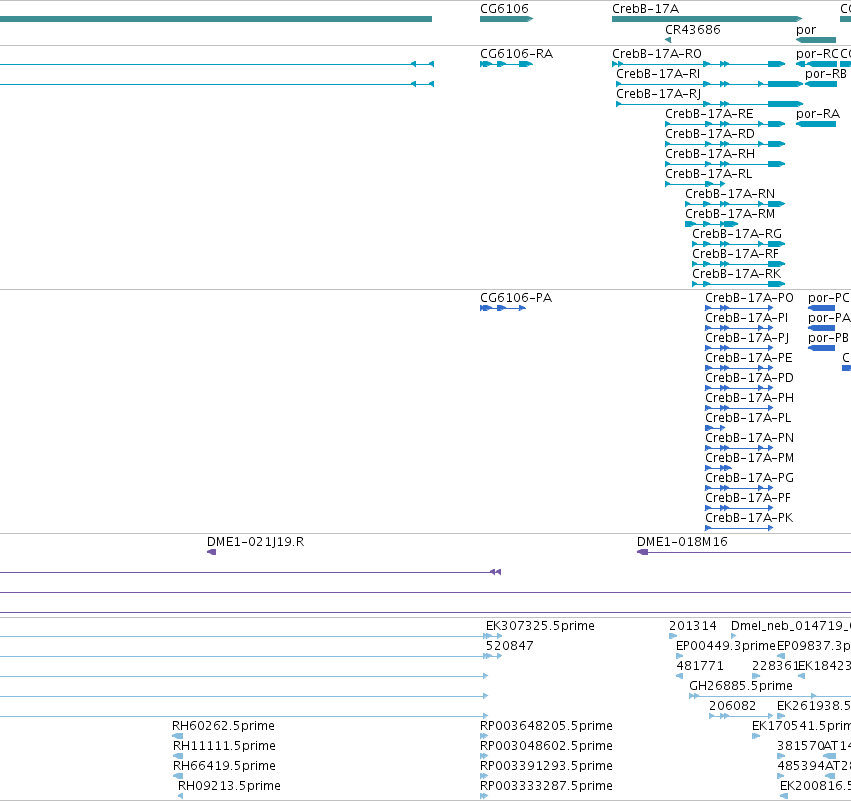Select transcript CrebB-17A-RM
Screen dimensions: 851x801
730,214
